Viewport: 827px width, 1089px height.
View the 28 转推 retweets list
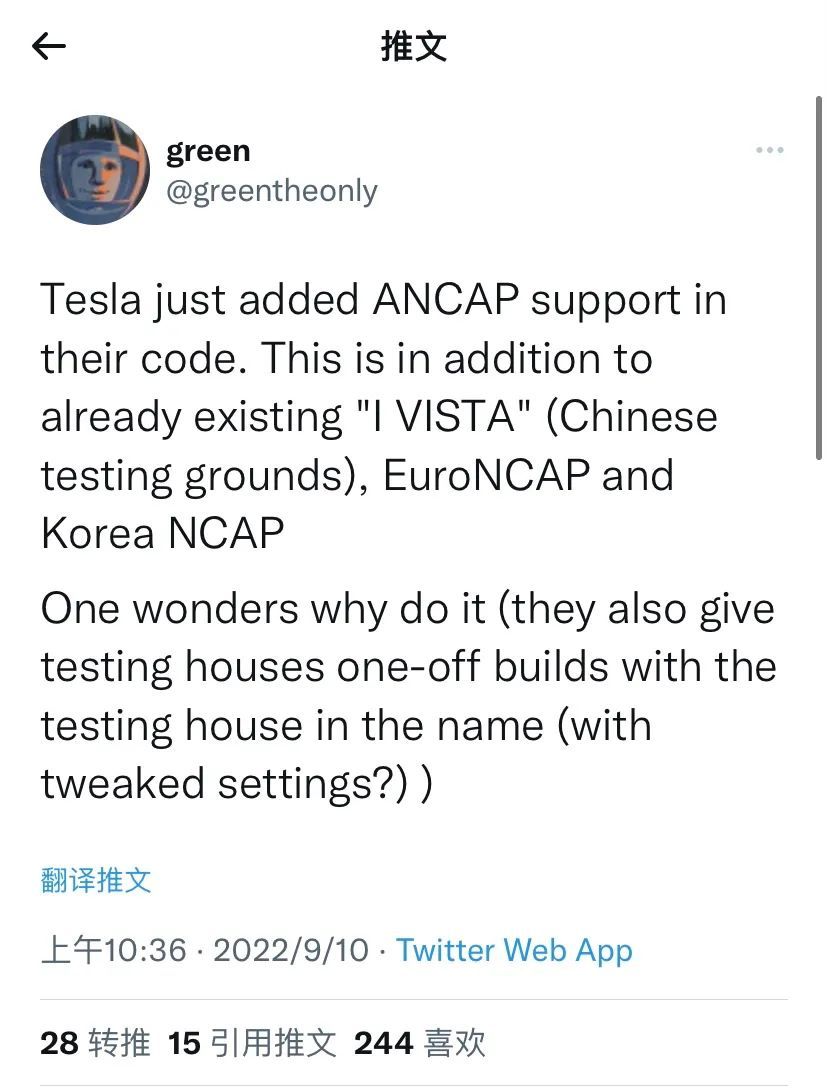point(95,1043)
